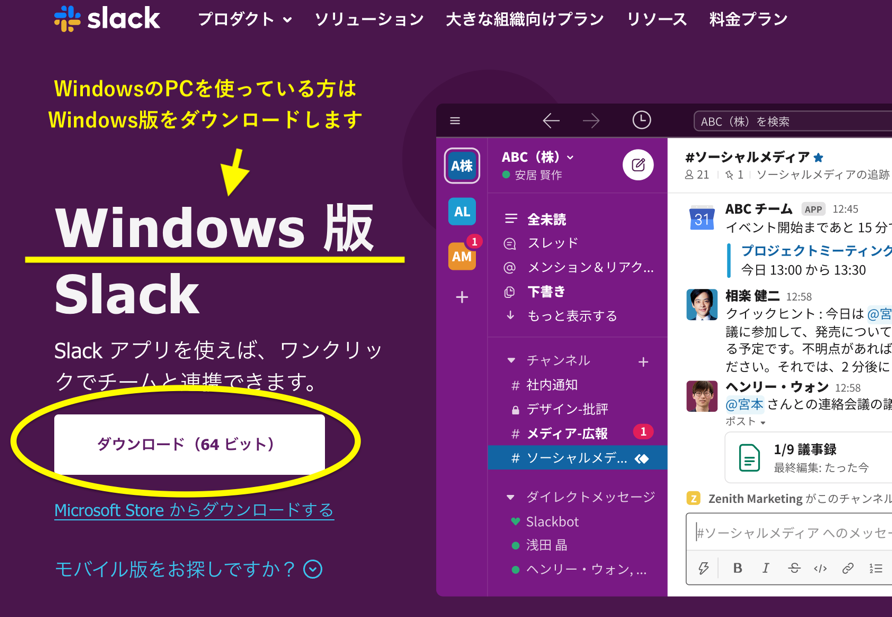The image size is (892, 617).
Task: Select the #ソーシャルメデ... channel
Action: [x=577, y=458]
